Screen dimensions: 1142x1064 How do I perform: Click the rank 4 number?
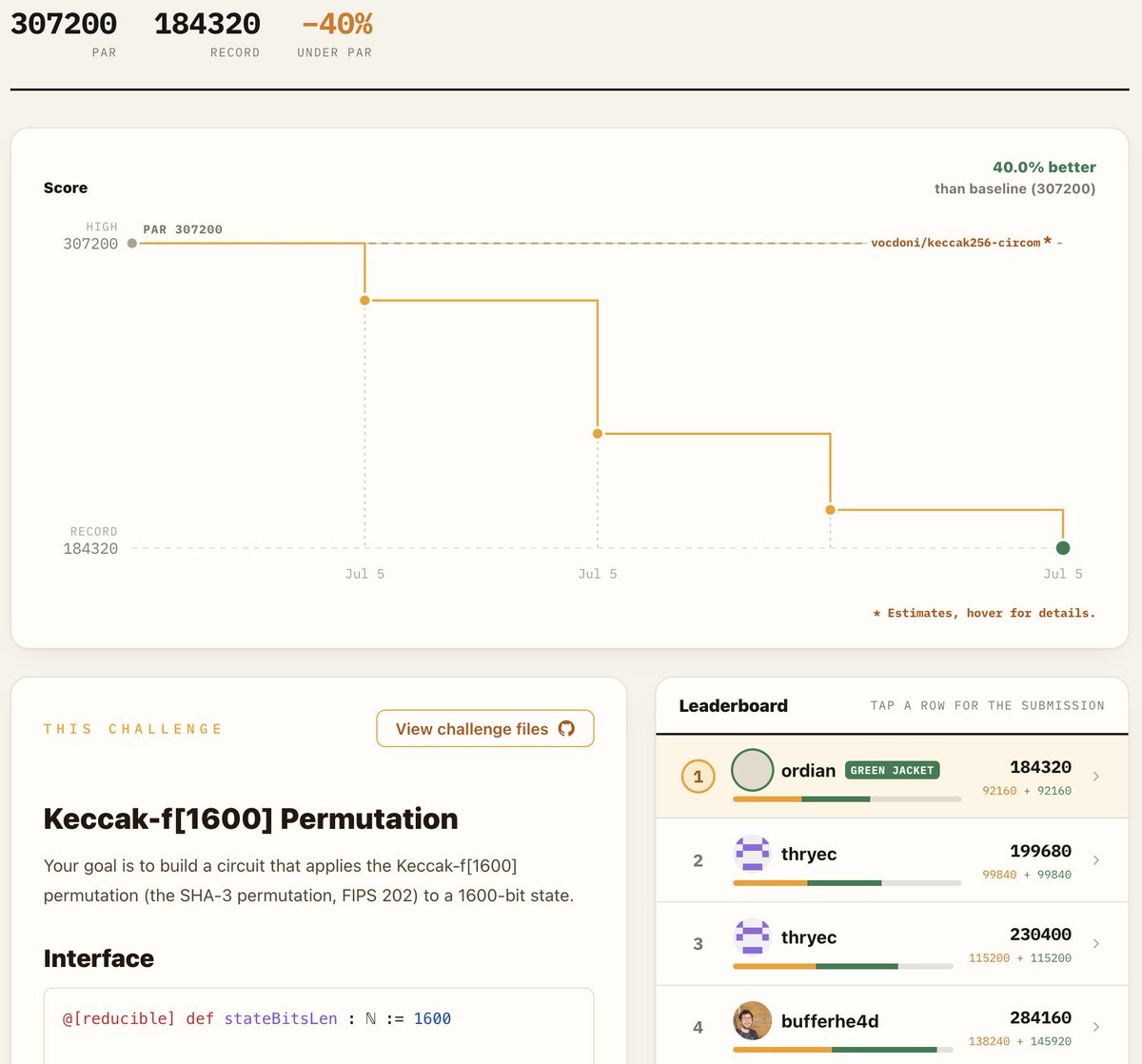pyautogui.click(x=698, y=1028)
